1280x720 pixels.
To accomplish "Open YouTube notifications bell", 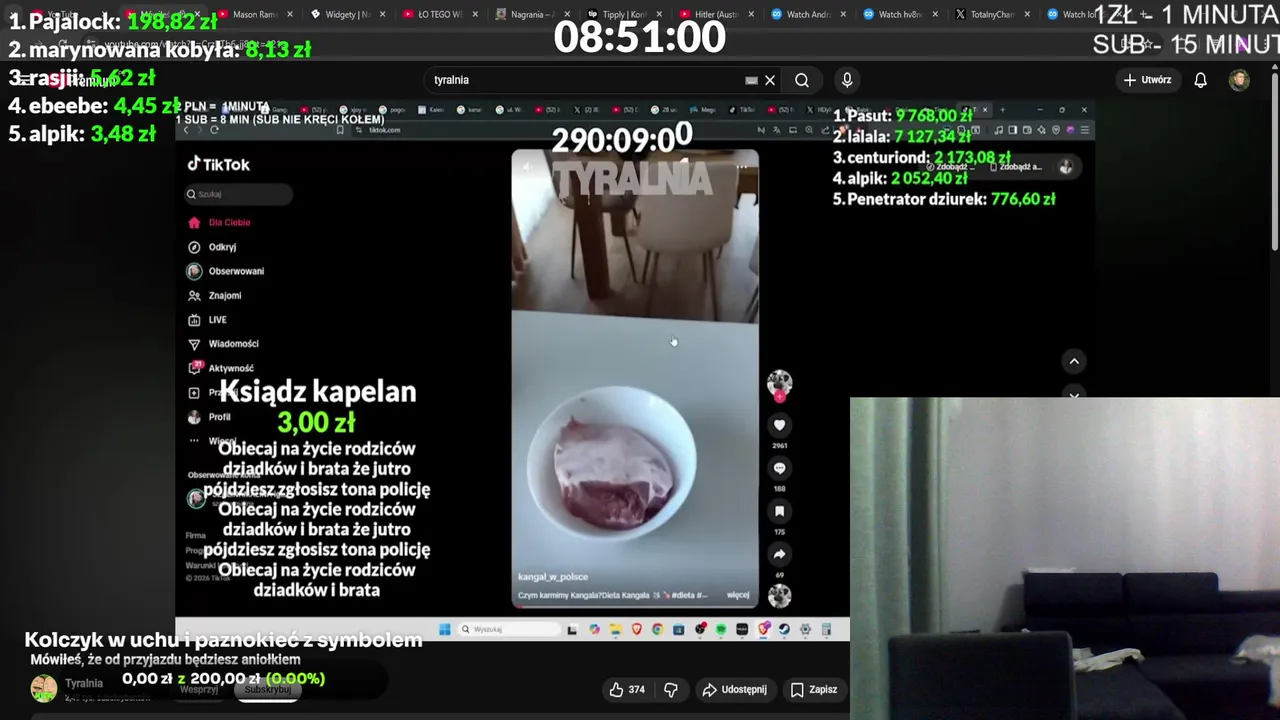I will (1200, 80).
